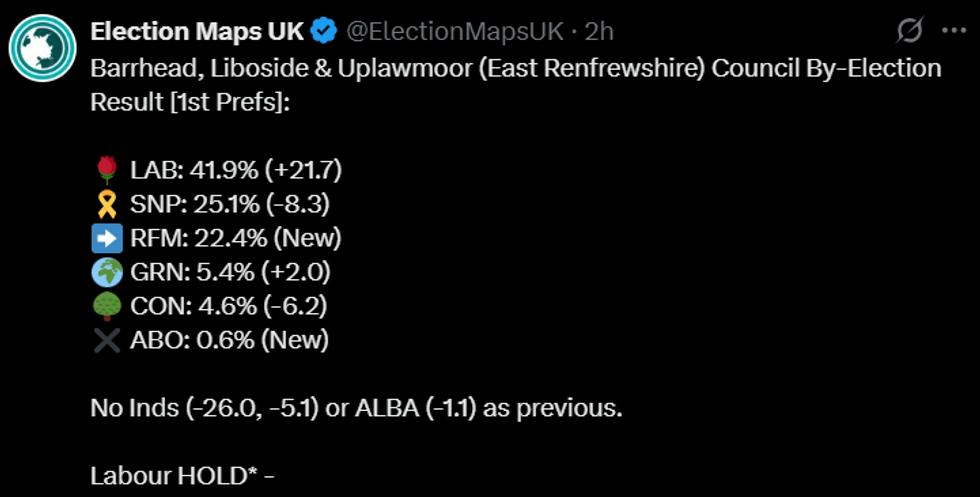Click the red rose emoji beside LAB
The height and width of the screenshot is (497, 980).
click(x=105, y=170)
